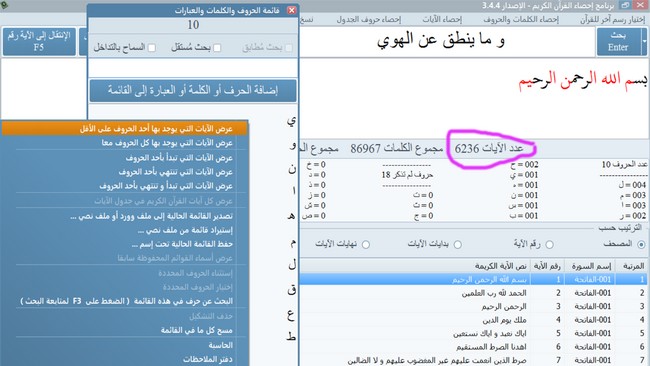Click the إسم السورة column header

[x=590, y=266]
